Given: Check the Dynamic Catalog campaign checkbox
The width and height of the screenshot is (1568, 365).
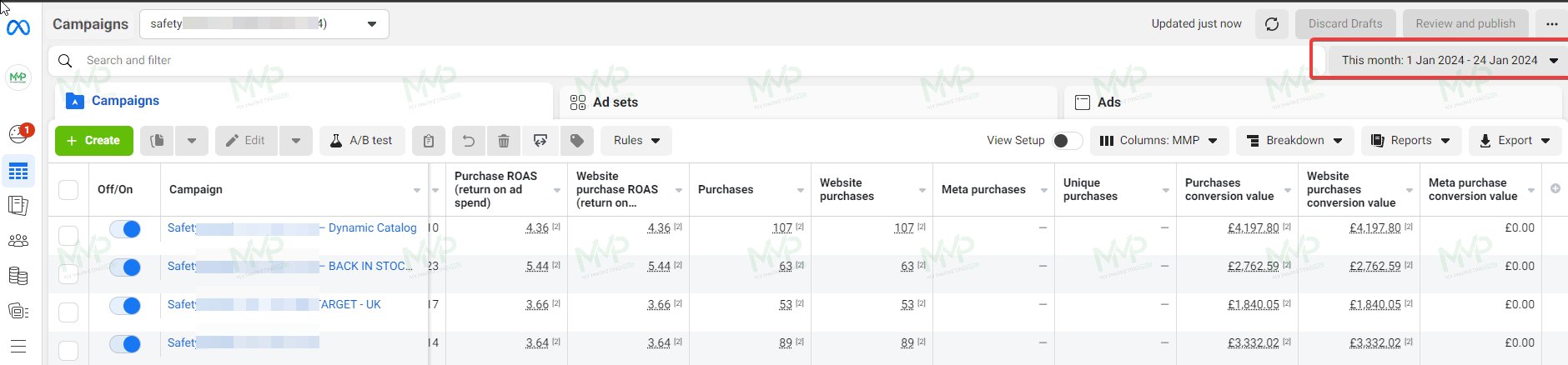Looking at the screenshot, I should (68, 236).
